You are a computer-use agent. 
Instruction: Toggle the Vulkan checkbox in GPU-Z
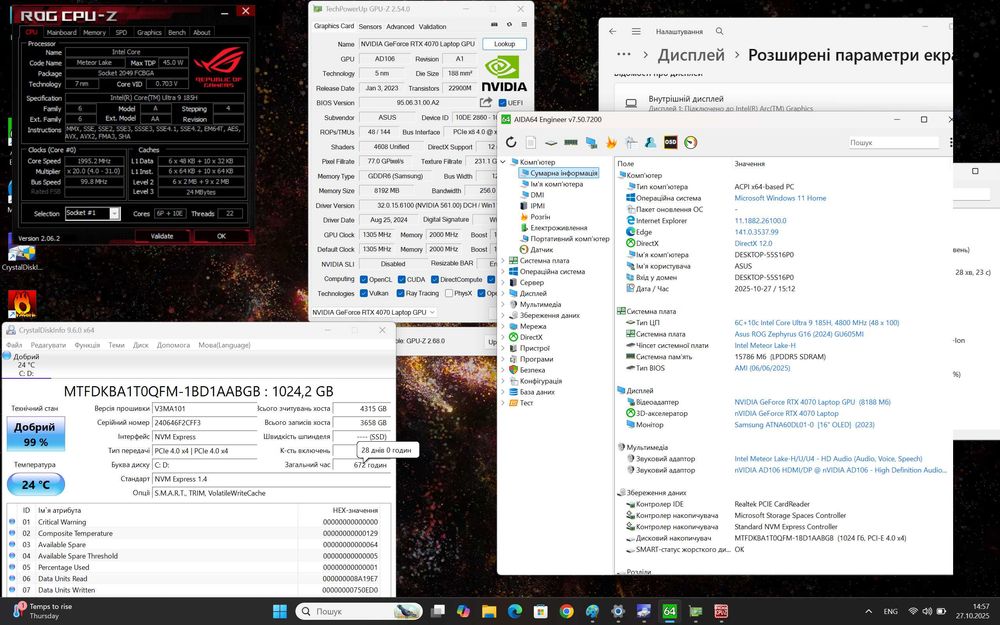click(x=364, y=293)
